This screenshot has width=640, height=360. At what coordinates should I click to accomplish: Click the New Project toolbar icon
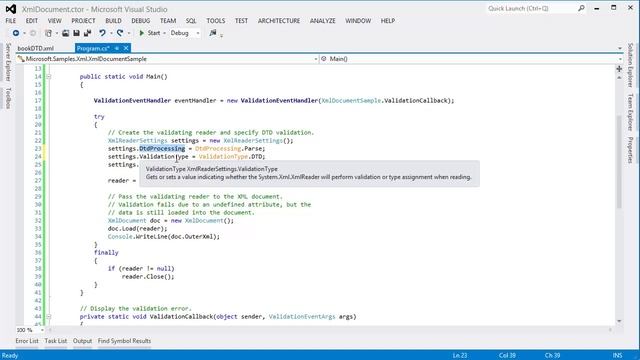48,33
